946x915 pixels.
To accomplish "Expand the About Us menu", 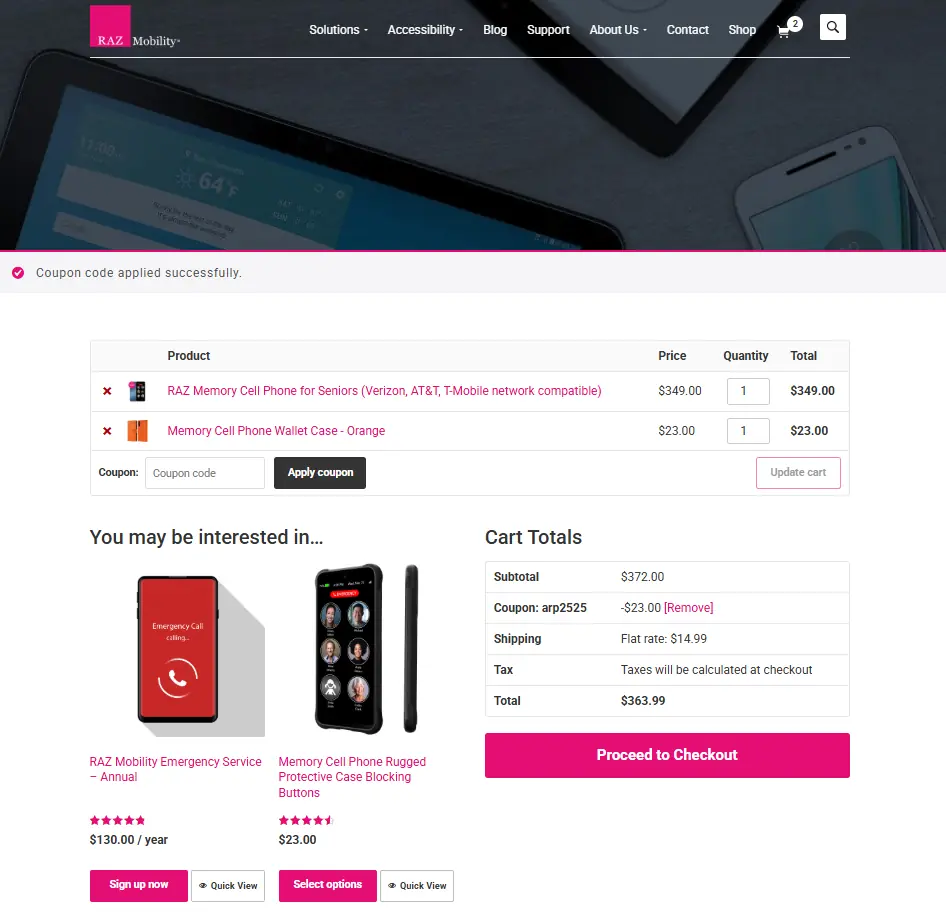I will (618, 30).
